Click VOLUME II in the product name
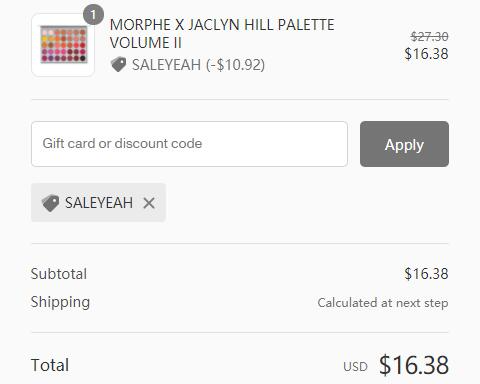The width and height of the screenshot is (480, 384). tap(146, 43)
